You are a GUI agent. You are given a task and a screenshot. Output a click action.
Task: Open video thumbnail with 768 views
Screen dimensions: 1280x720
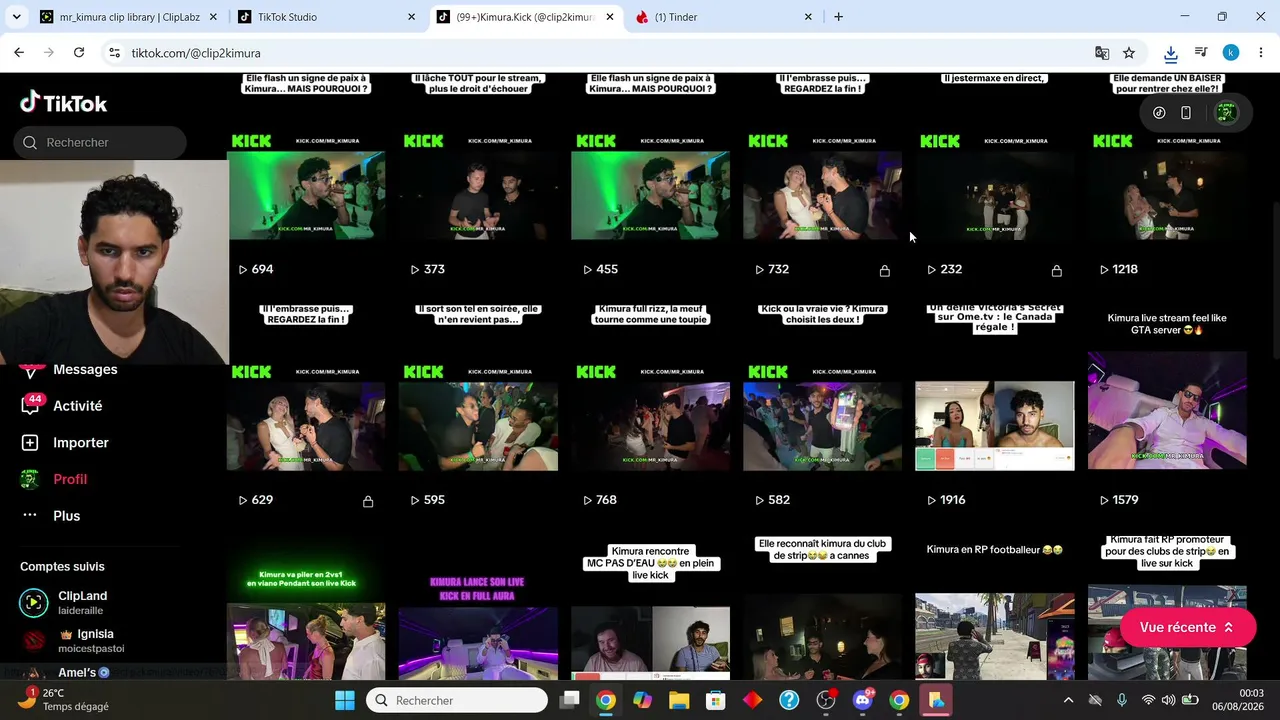[x=651, y=408]
